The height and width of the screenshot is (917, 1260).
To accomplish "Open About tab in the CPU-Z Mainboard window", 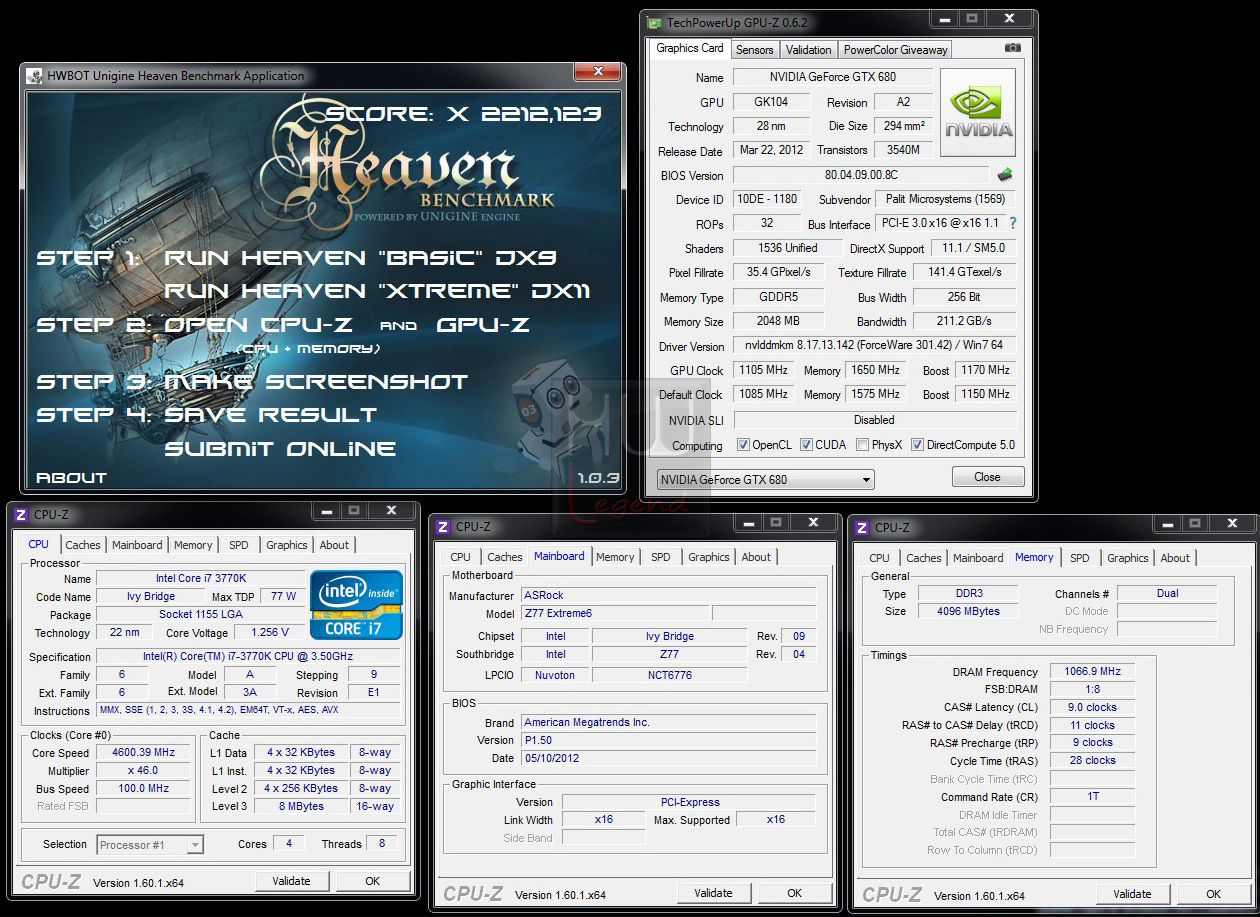I will (756, 557).
